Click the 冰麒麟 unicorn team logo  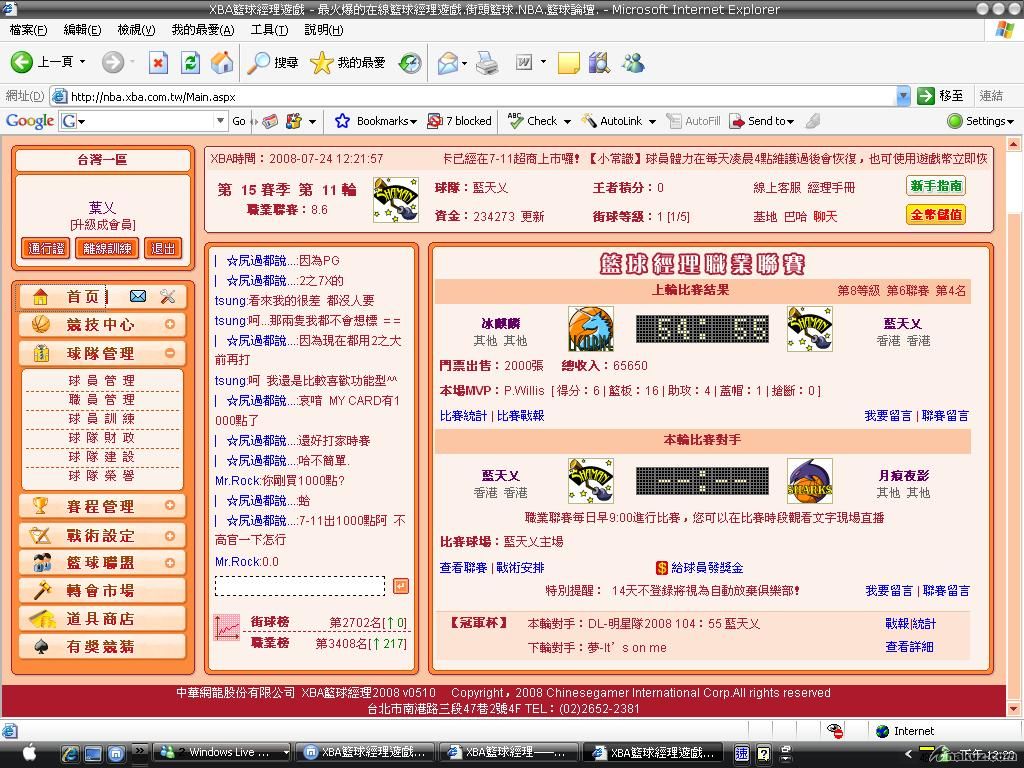click(591, 329)
